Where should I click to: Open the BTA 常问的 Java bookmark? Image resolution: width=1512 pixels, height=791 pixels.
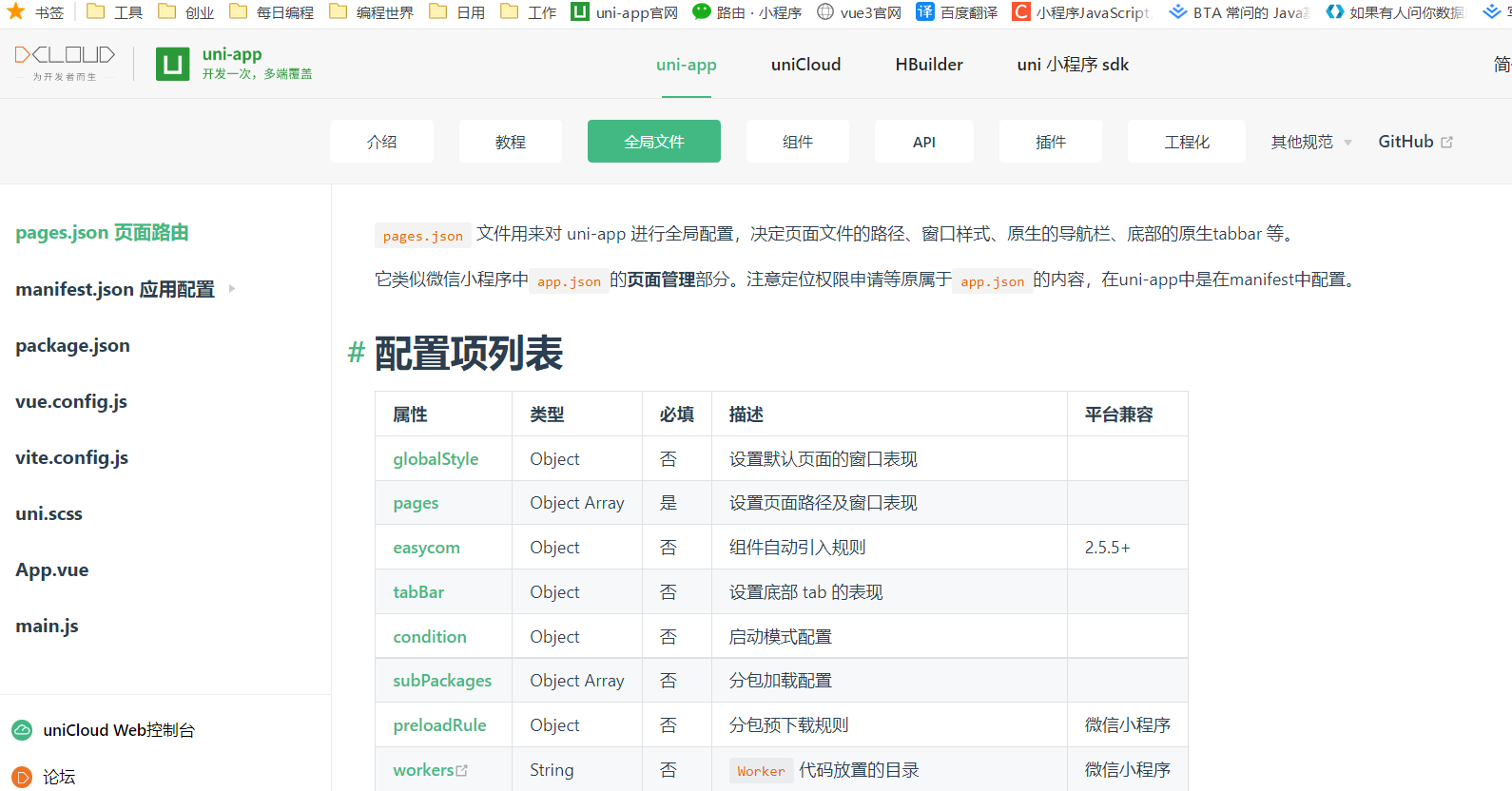pos(1239,12)
